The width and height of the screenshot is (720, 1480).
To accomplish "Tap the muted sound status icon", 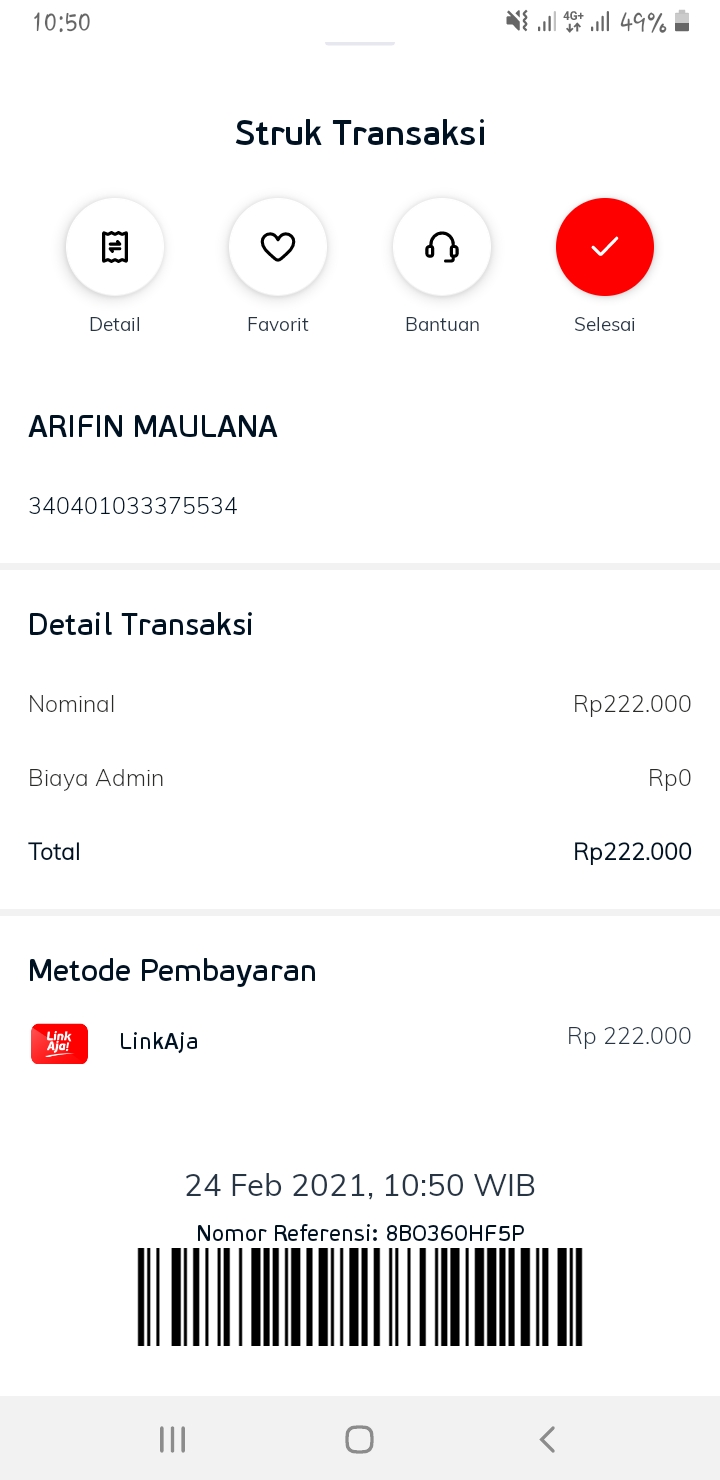I will point(517,21).
